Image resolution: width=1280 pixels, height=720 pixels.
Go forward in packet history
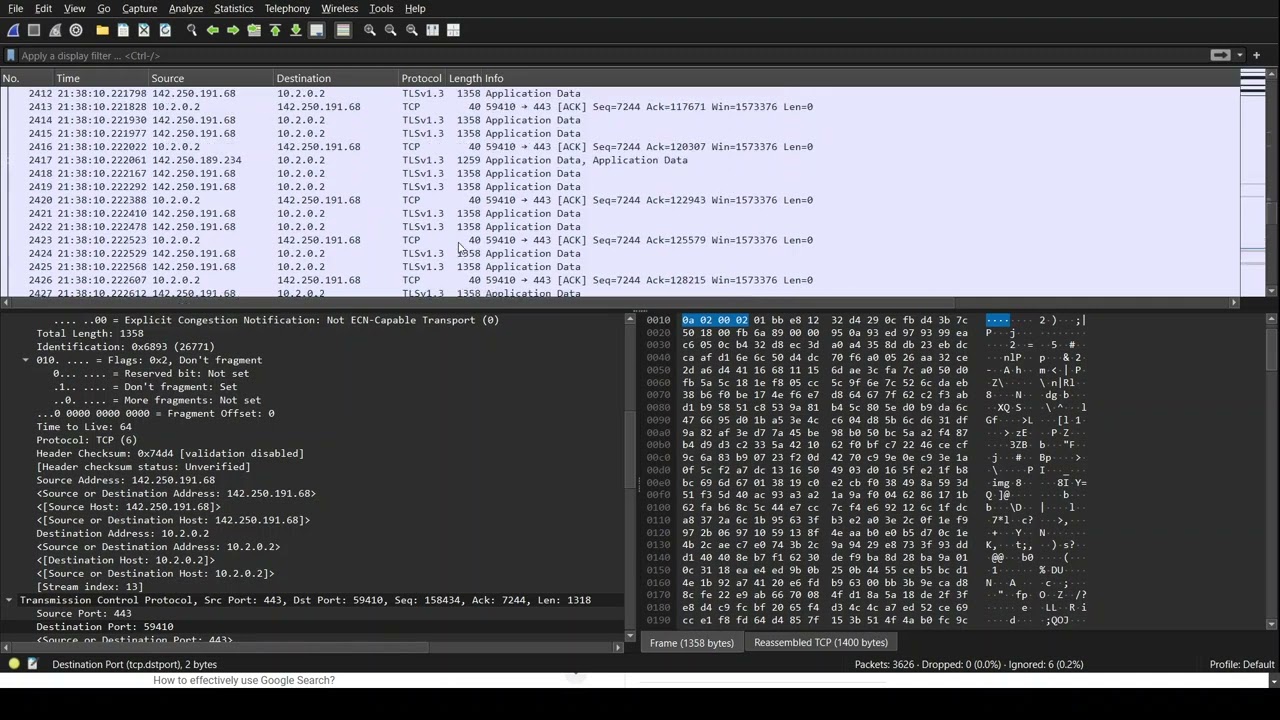click(x=233, y=30)
